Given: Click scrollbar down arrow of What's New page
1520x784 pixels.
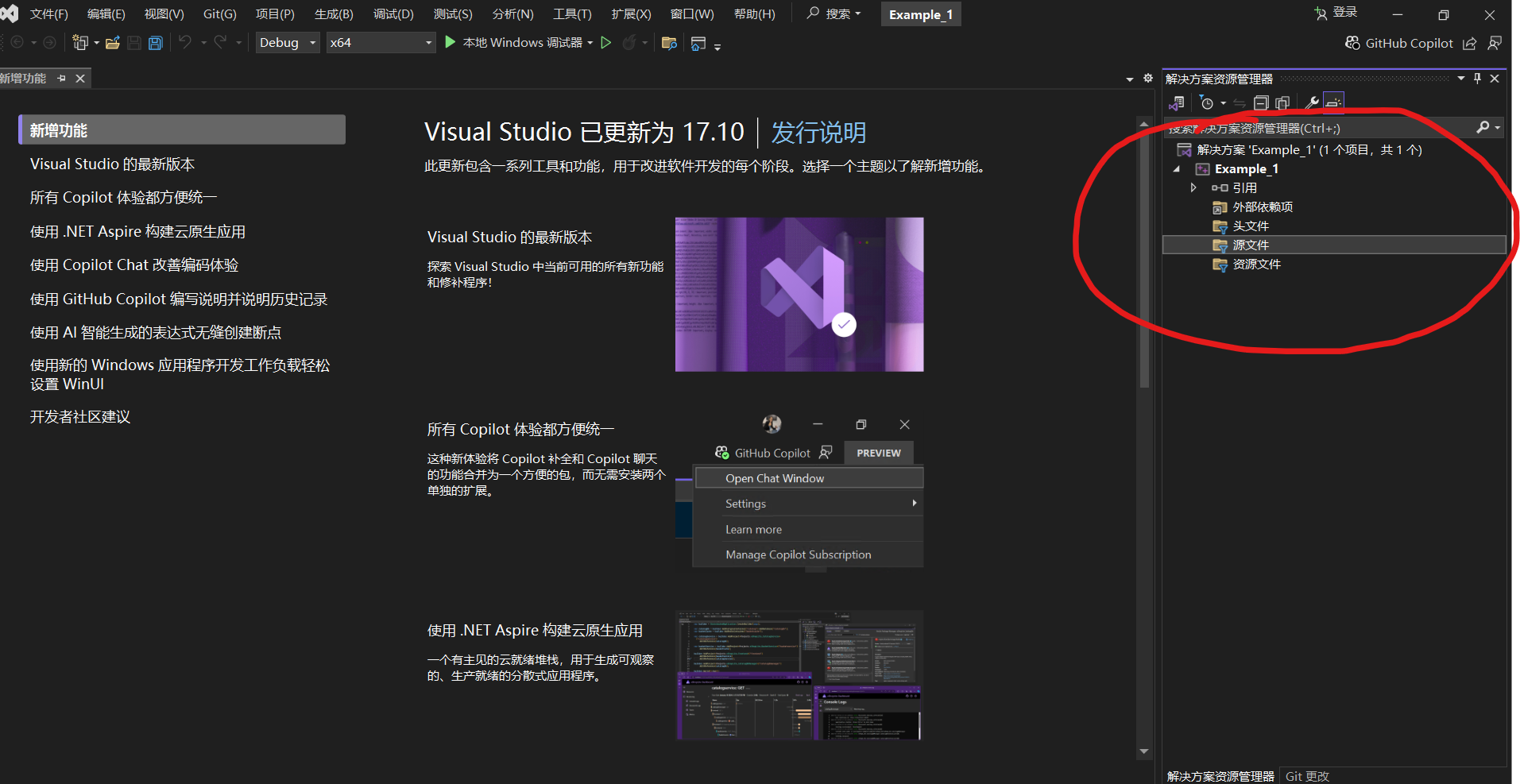Looking at the screenshot, I should point(1144,751).
